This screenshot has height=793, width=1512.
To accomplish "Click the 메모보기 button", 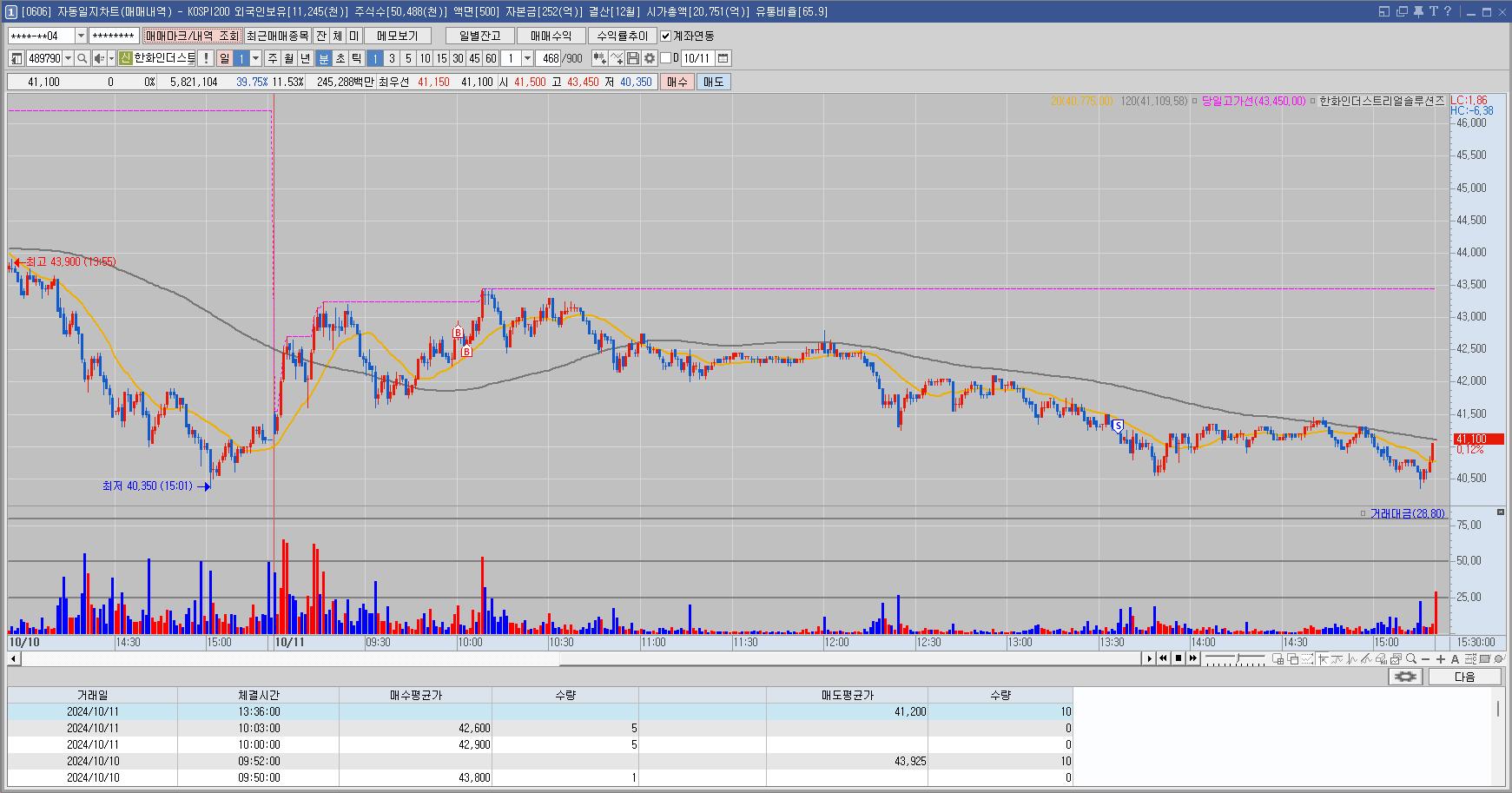I will [398, 36].
